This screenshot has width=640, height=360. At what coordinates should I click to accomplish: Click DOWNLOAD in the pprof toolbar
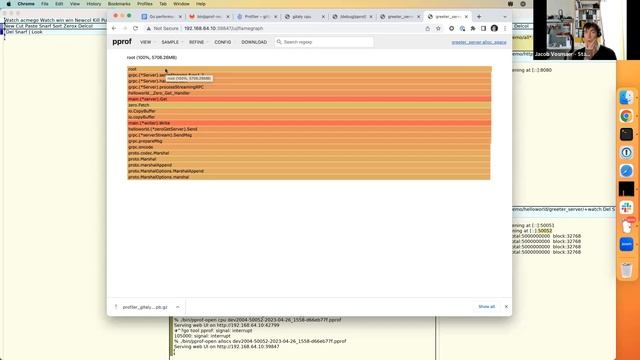point(254,42)
